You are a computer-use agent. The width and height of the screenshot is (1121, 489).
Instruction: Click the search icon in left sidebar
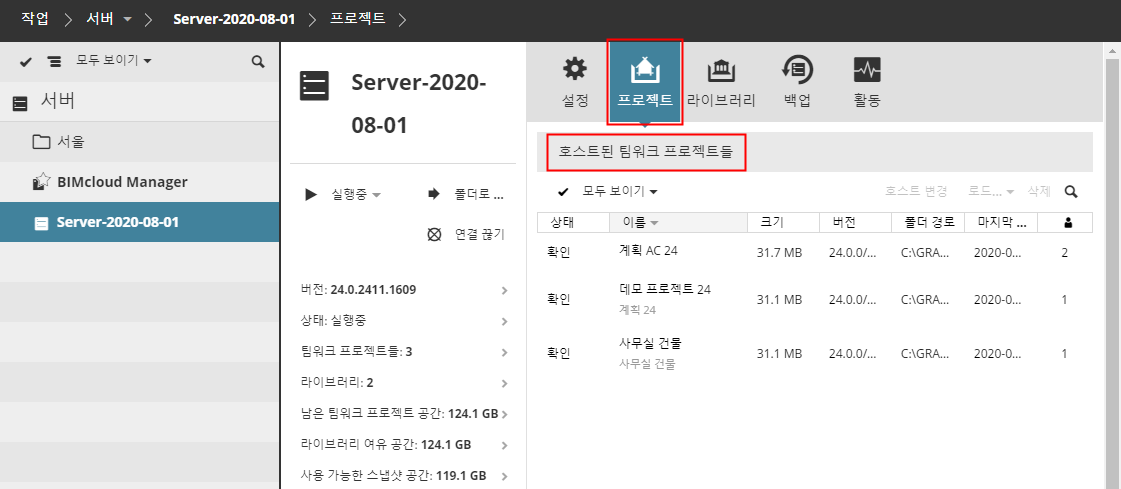tap(258, 61)
